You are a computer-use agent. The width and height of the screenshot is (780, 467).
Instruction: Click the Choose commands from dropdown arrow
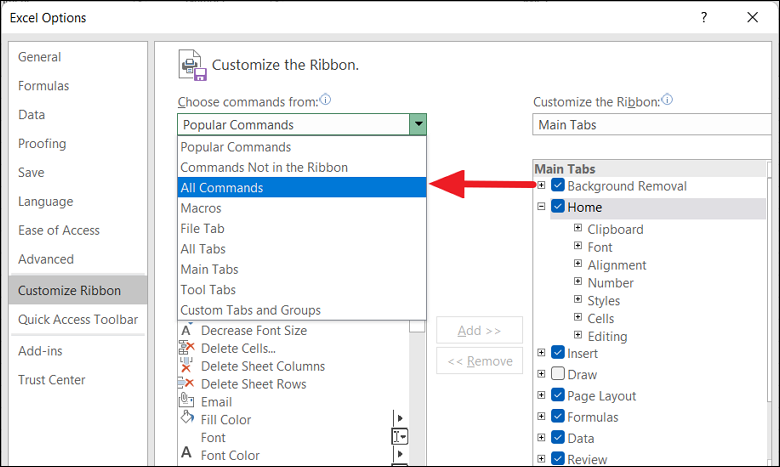[x=418, y=124]
